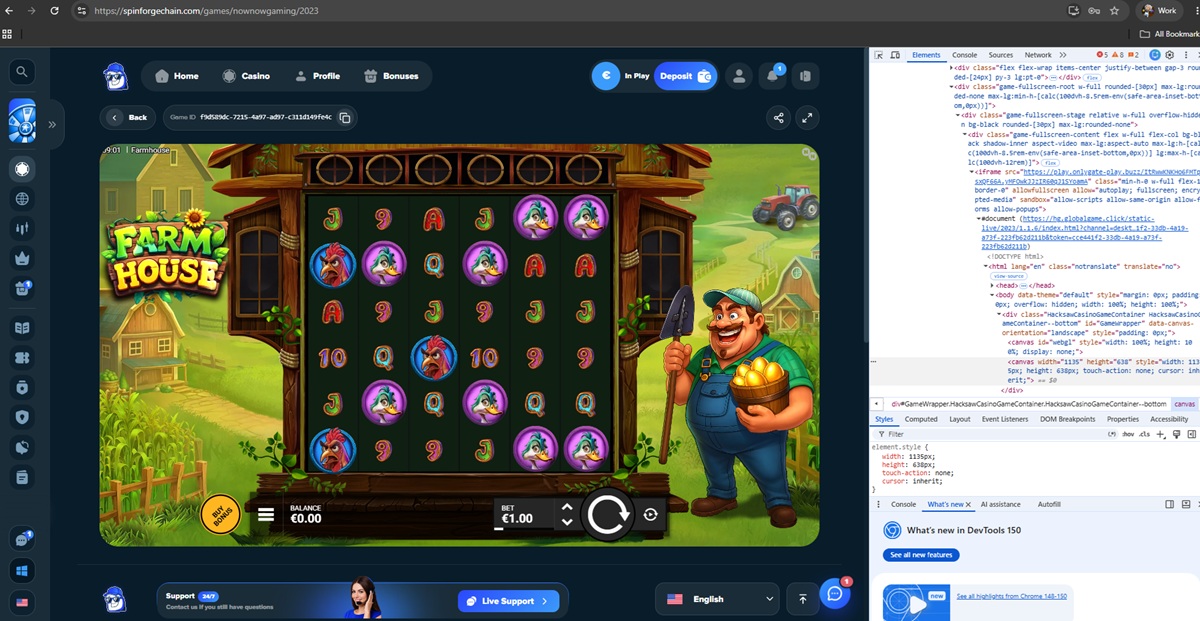Copy the Game ID with copy icon
The image size is (1200, 621).
pos(345,118)
